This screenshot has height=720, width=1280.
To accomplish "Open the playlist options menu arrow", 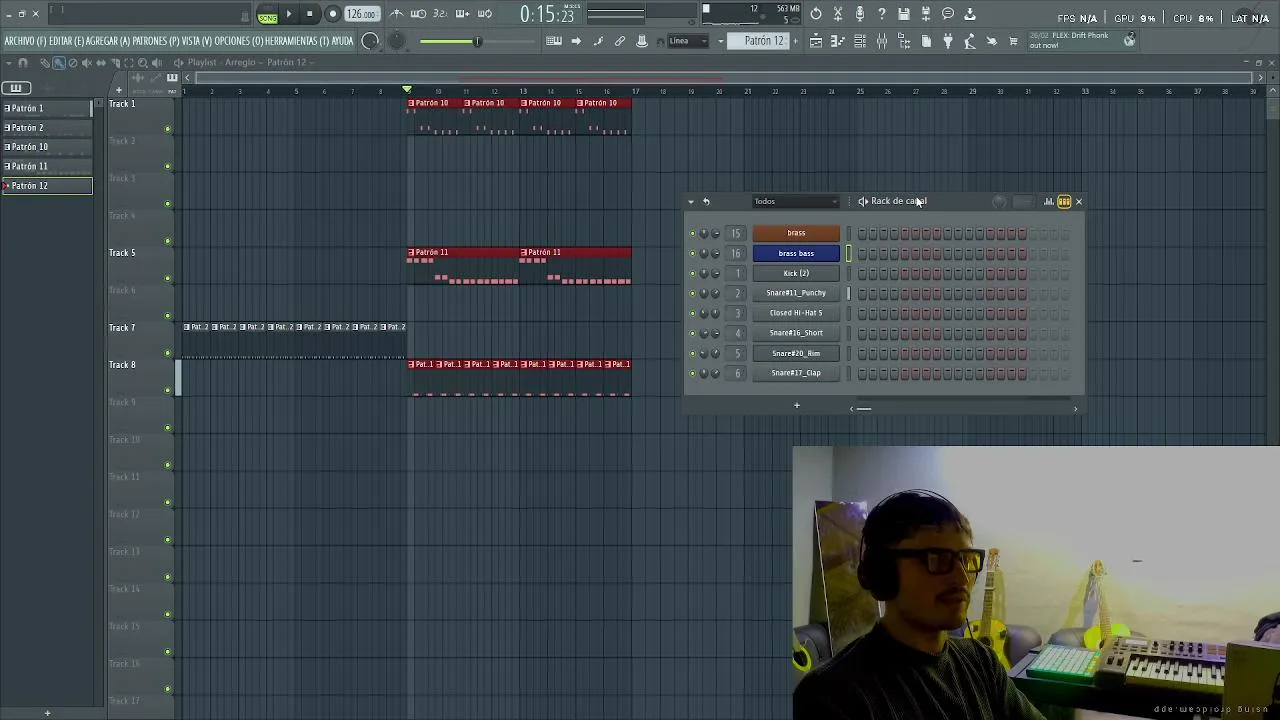I will tap(8, 63).
